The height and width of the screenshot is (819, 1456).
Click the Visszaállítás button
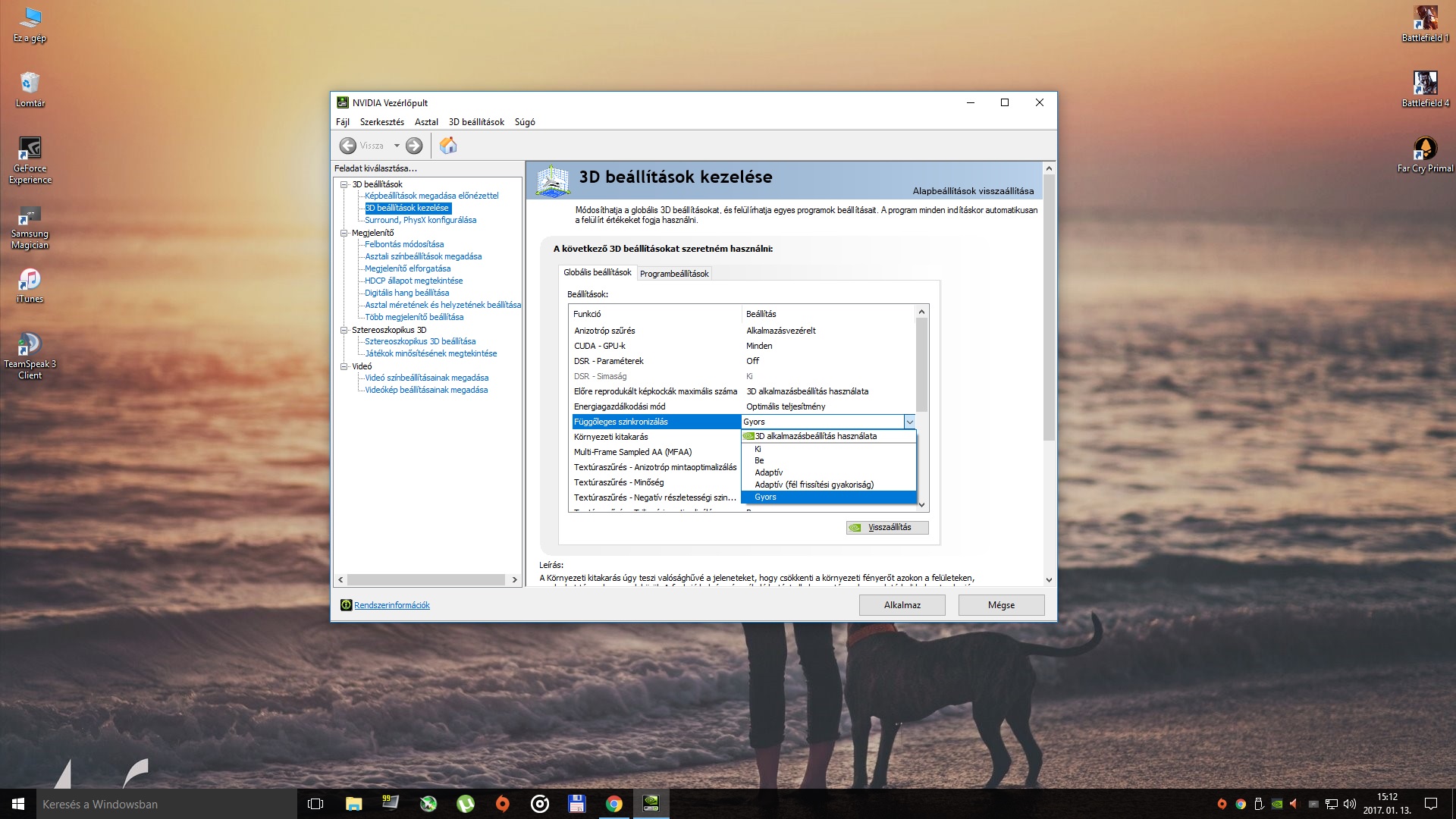coord(888,528)
